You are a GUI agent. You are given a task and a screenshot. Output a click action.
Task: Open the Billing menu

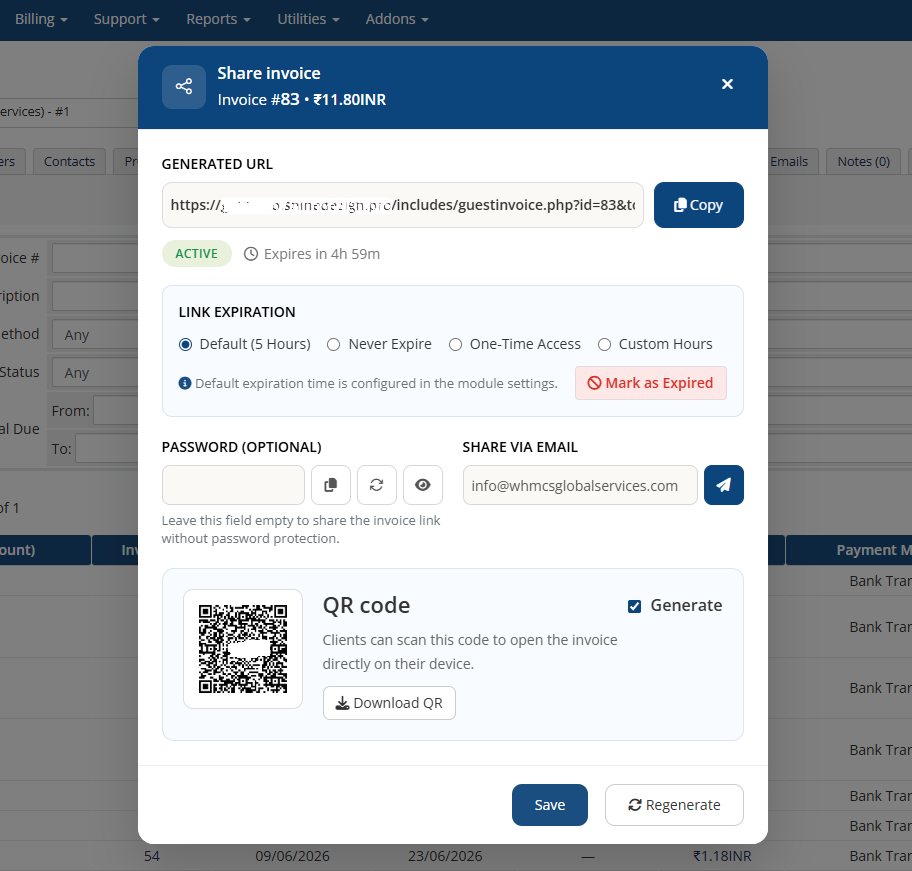[x=41, y=19]
